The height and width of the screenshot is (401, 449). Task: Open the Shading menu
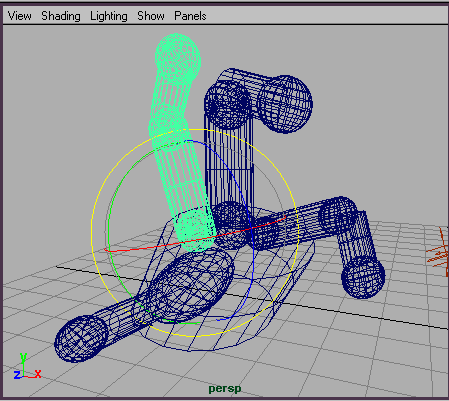(61, 16)
